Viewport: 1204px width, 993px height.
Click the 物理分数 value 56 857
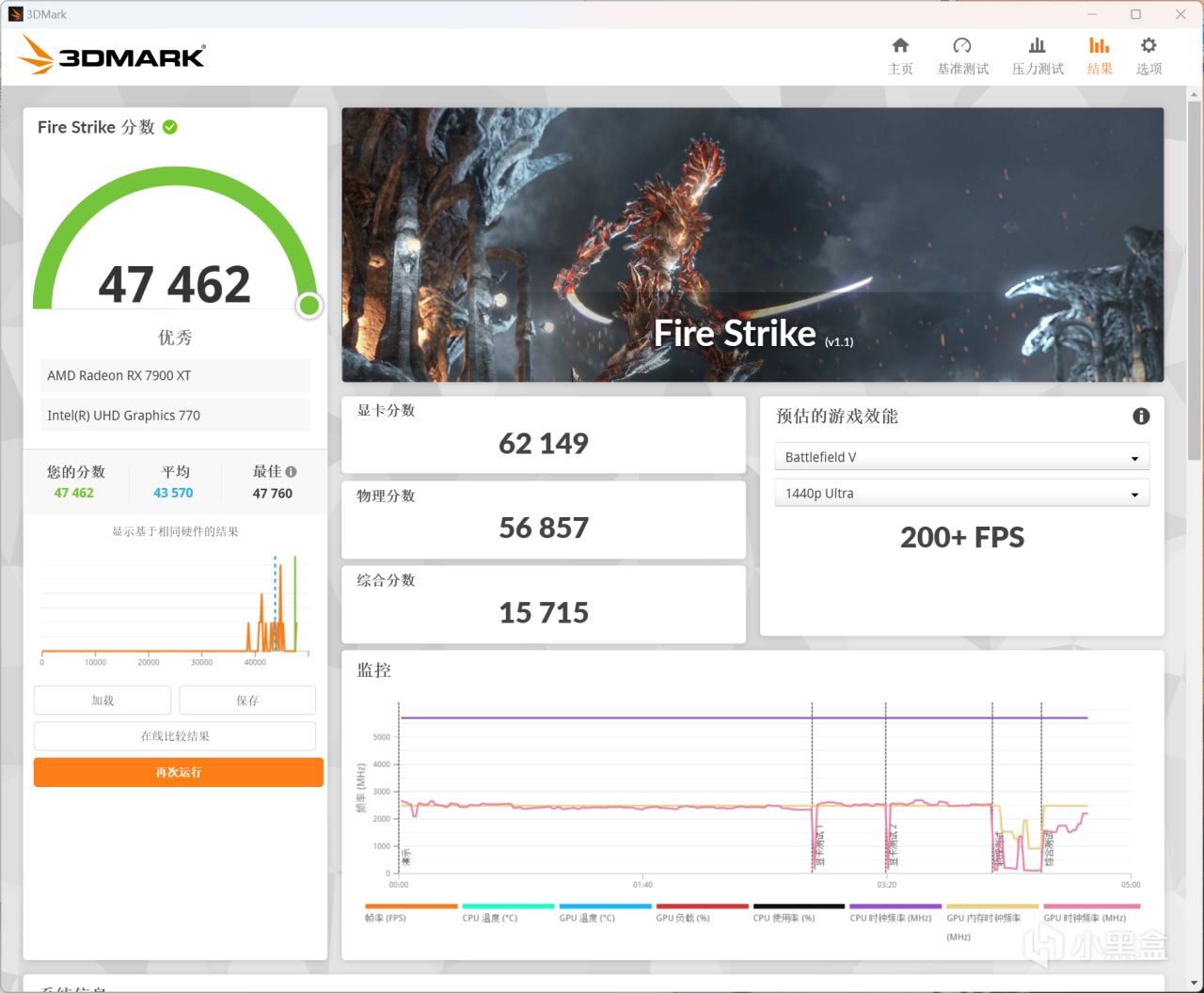(x=544, y=528)
